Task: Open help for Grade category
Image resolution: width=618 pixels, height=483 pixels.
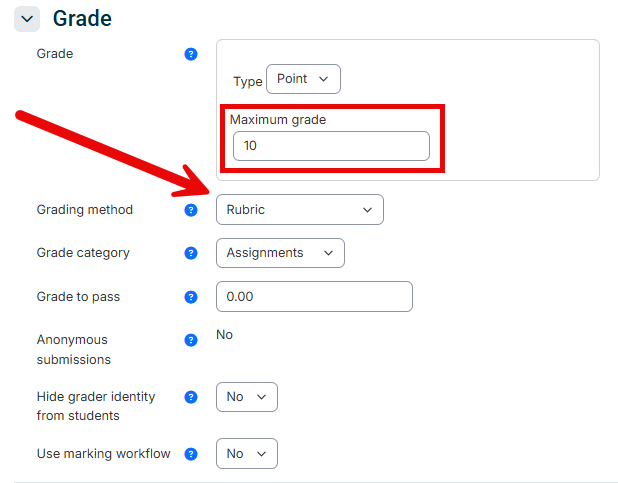Action: (x=191, y=253)
